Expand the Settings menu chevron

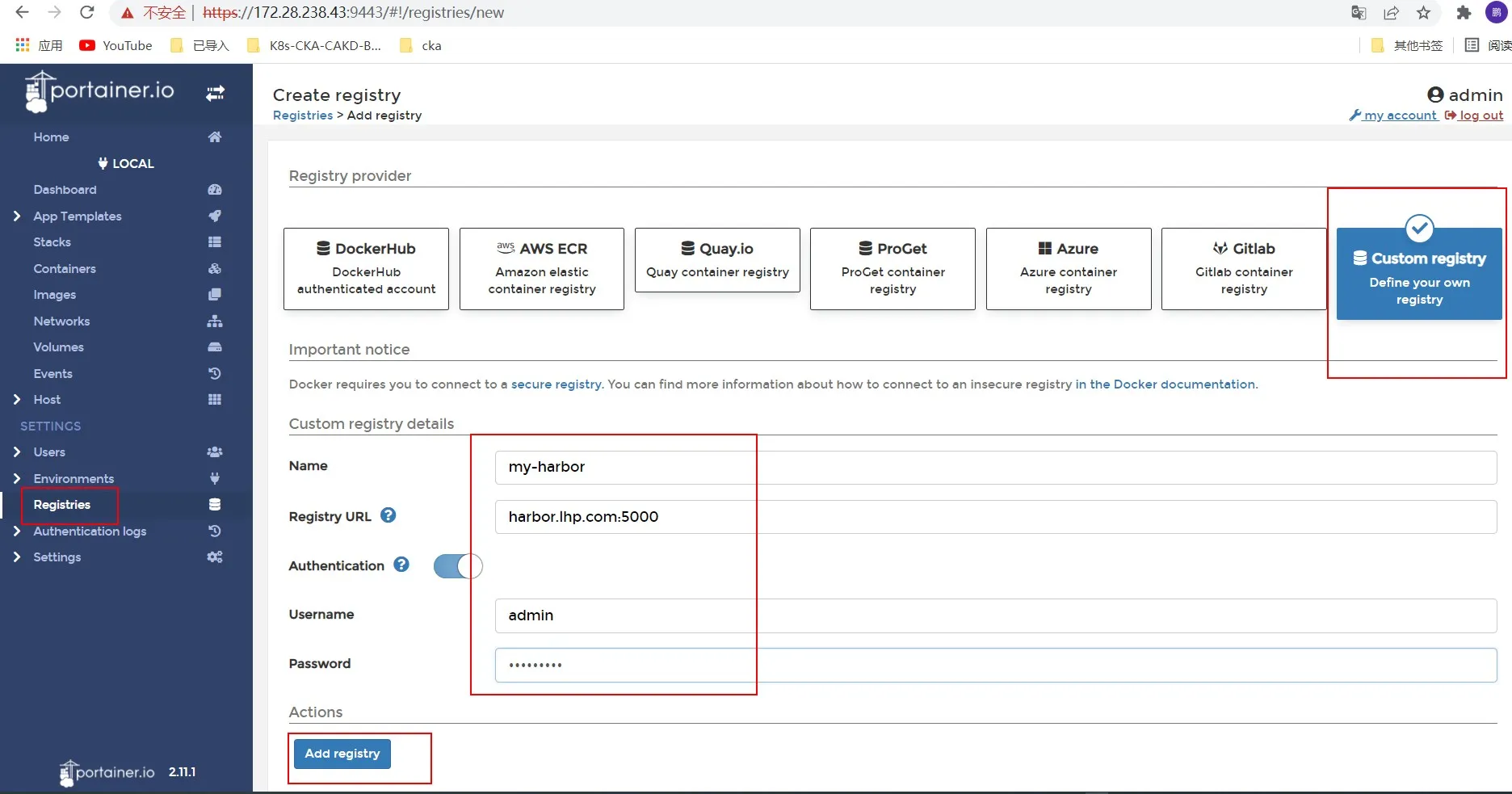tap(17, 557)
